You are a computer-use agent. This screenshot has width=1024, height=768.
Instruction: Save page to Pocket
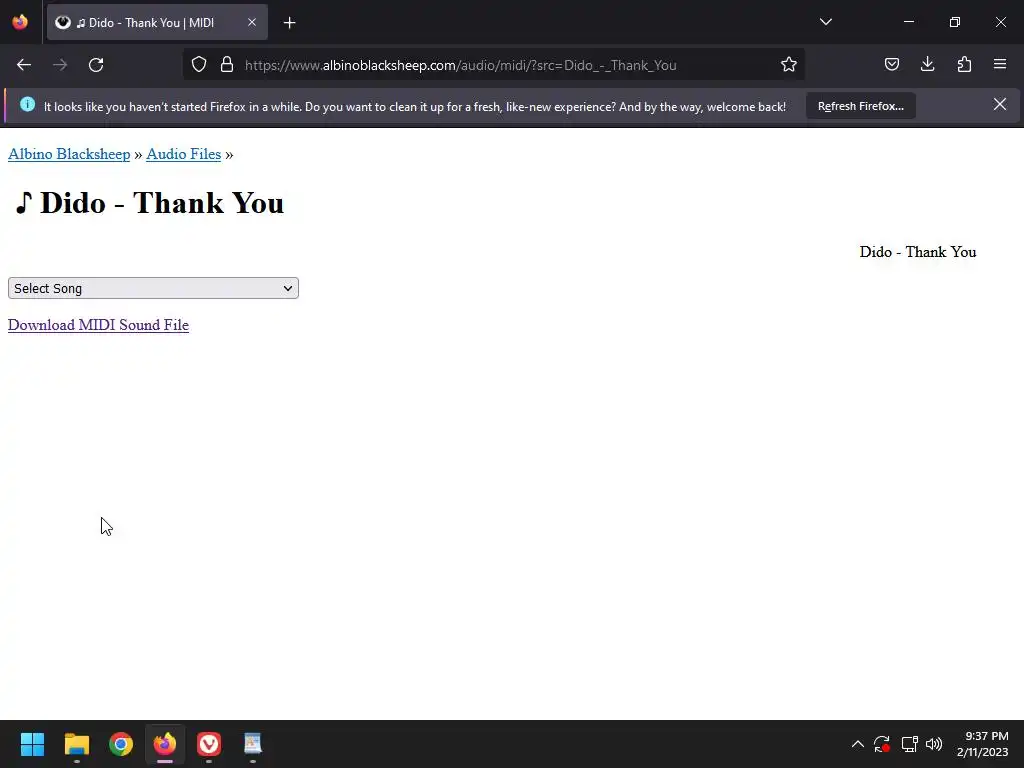click(x=891, y=65)
